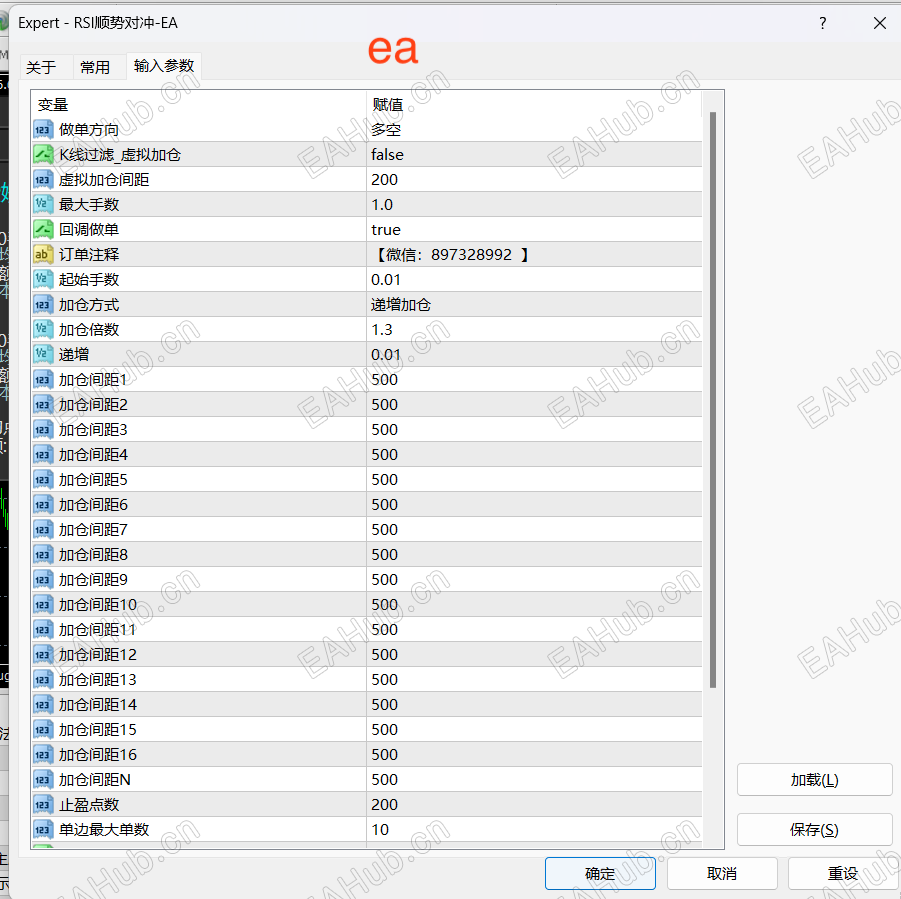
Task: Click the boolean icon beside 回调做单
Action: click(x=43, y=230)
